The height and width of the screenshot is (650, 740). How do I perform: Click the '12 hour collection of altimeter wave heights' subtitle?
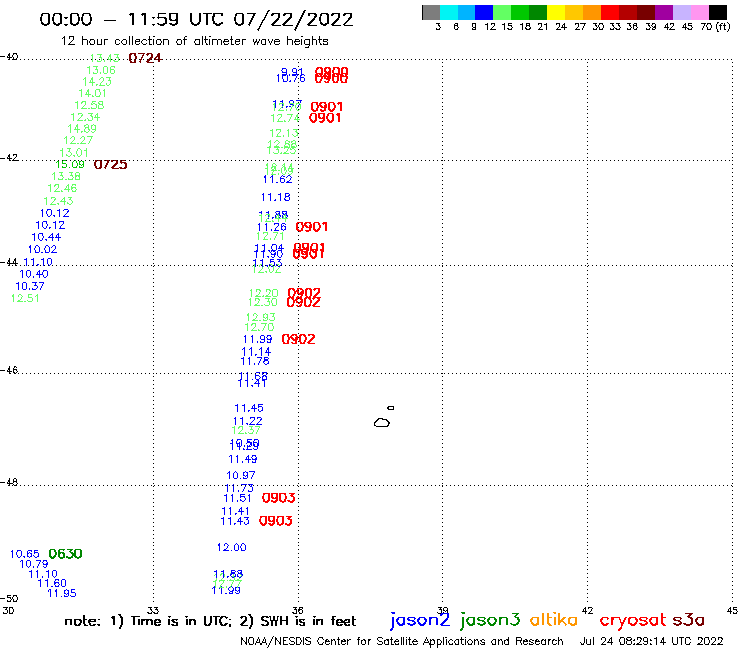[194, 41]
